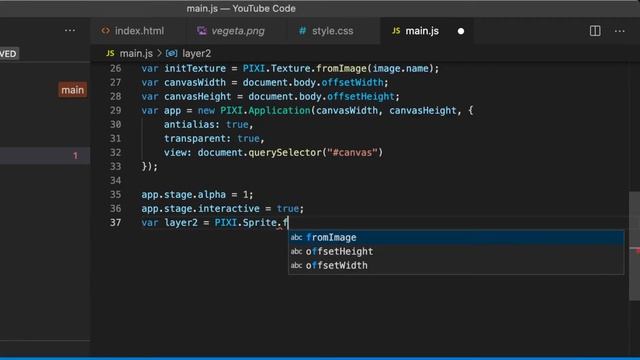Click line number 26 in the gutter
This screenshot has height=360, width=640.
116,68
